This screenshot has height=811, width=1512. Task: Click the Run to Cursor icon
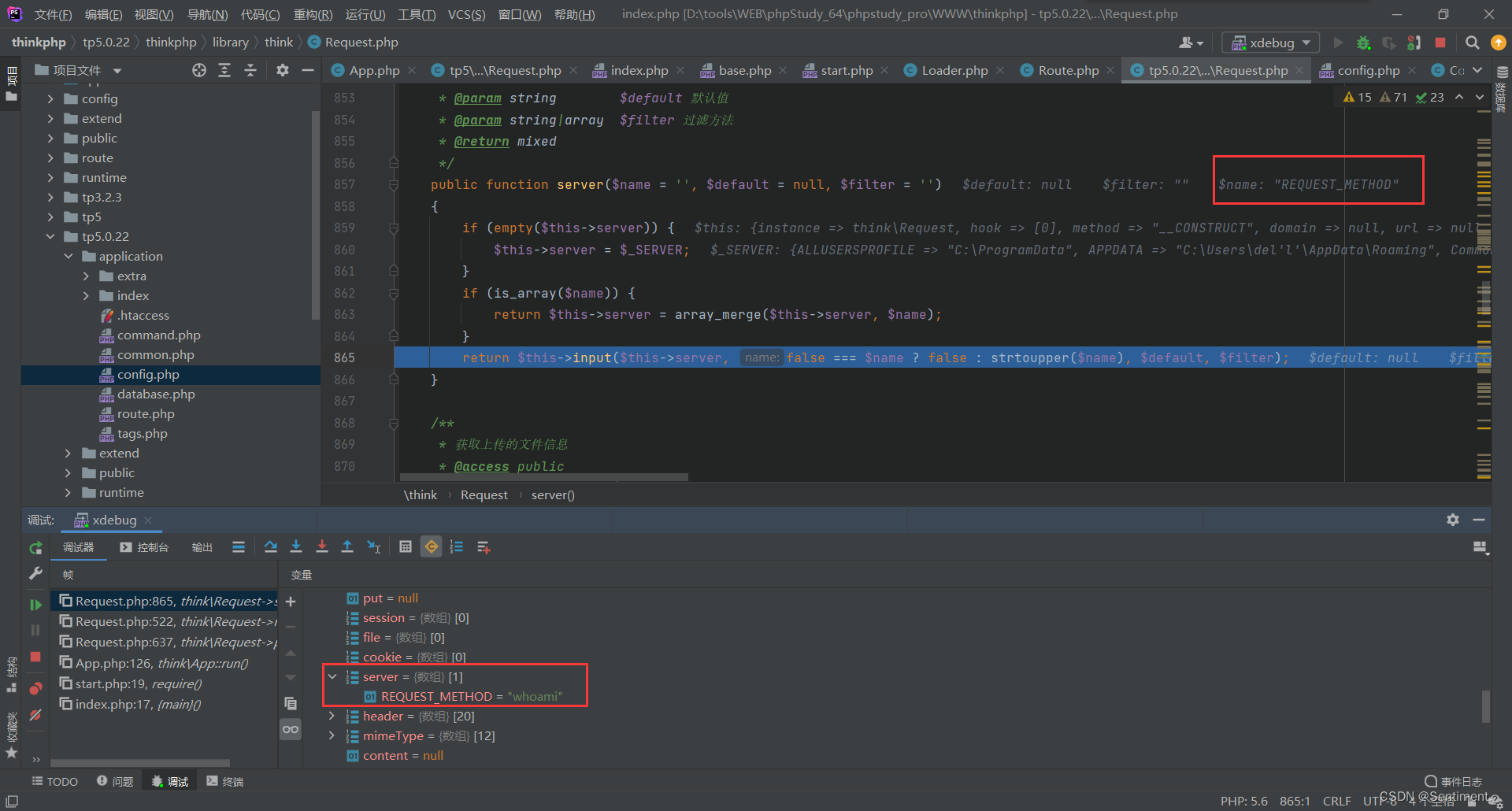click(x=374, y=546)
